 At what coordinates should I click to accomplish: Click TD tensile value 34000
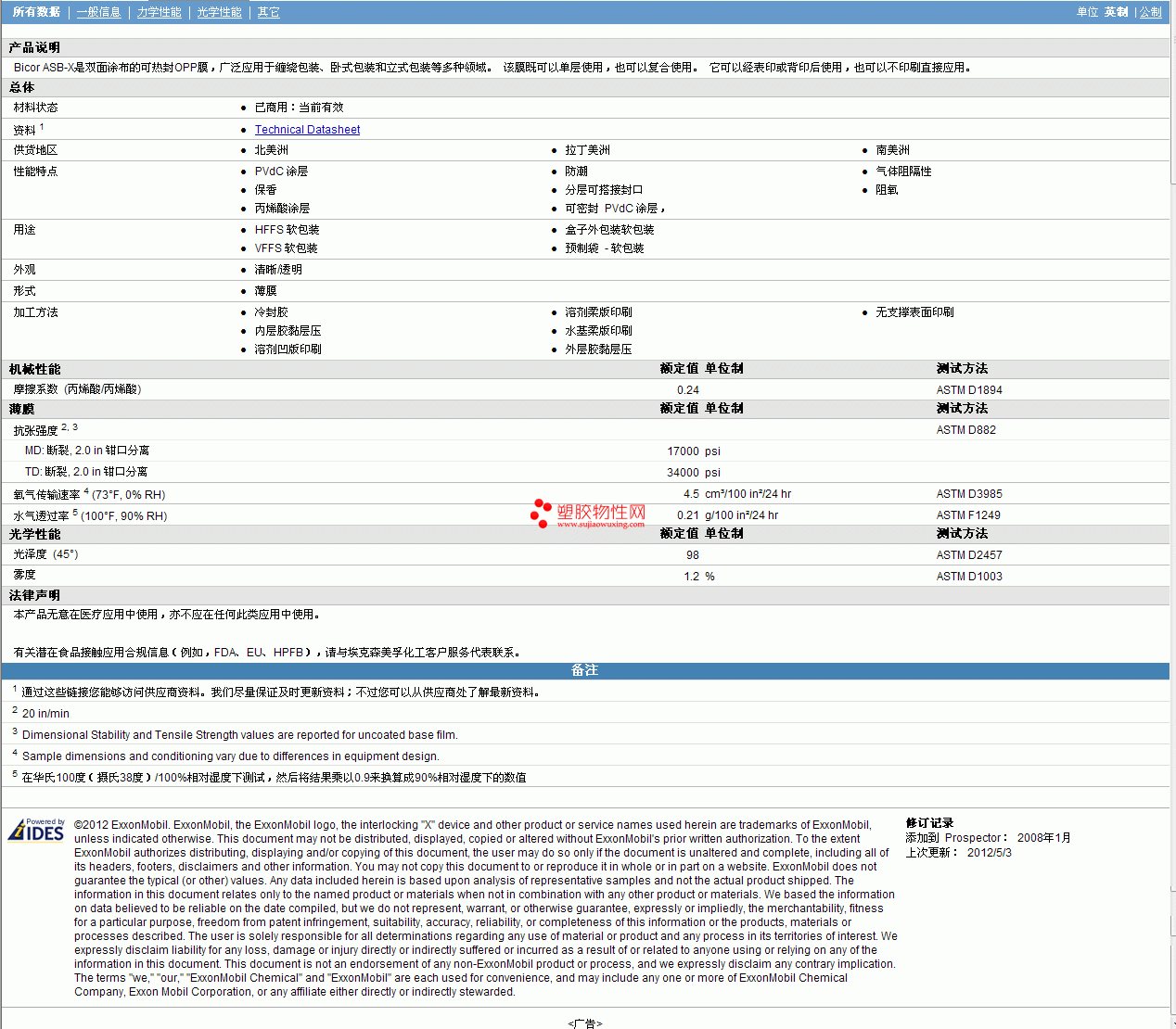683,473
